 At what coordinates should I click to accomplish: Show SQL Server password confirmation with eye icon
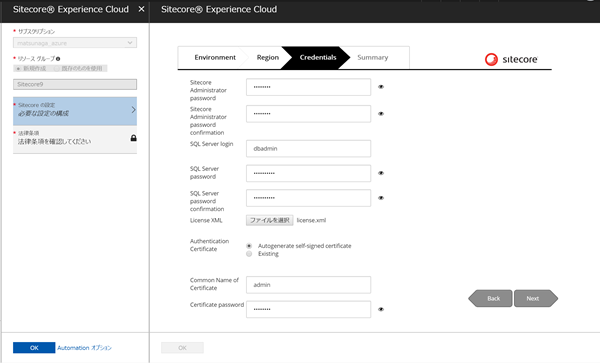(381, 198)
